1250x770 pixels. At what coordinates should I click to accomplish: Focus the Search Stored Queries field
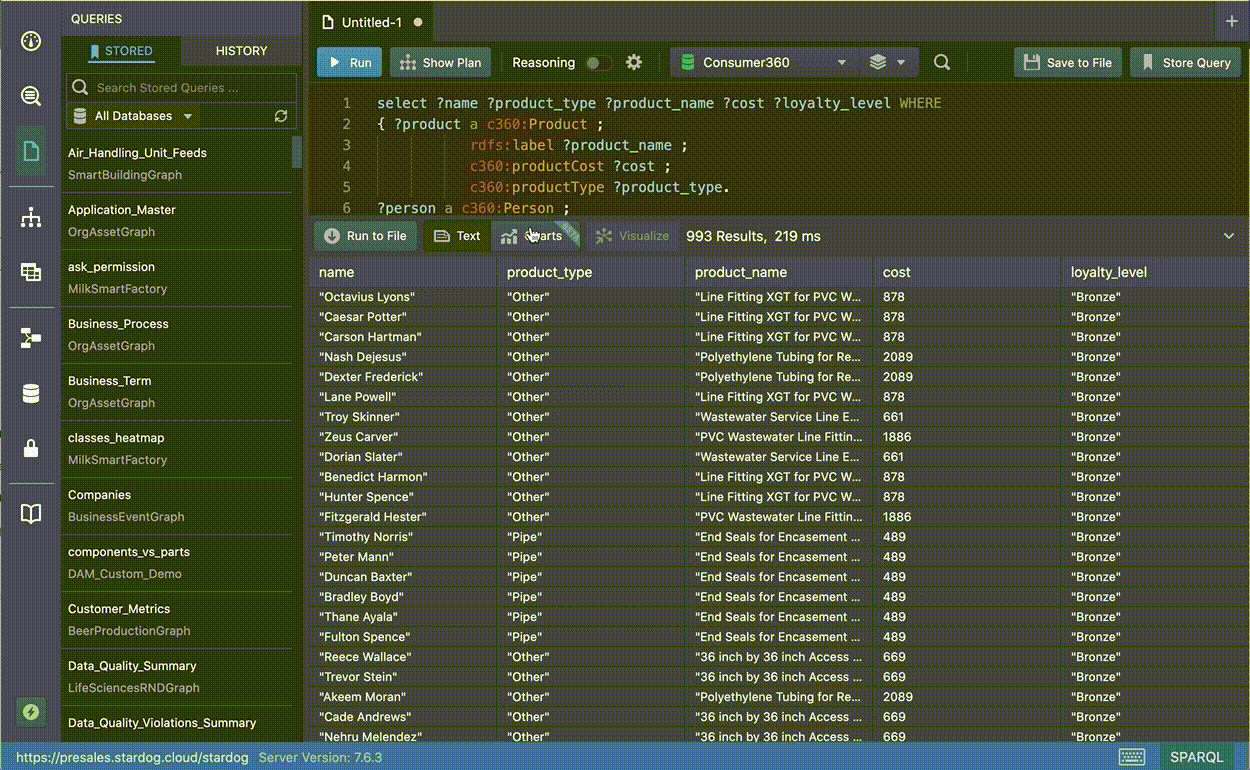click(182, 88)
